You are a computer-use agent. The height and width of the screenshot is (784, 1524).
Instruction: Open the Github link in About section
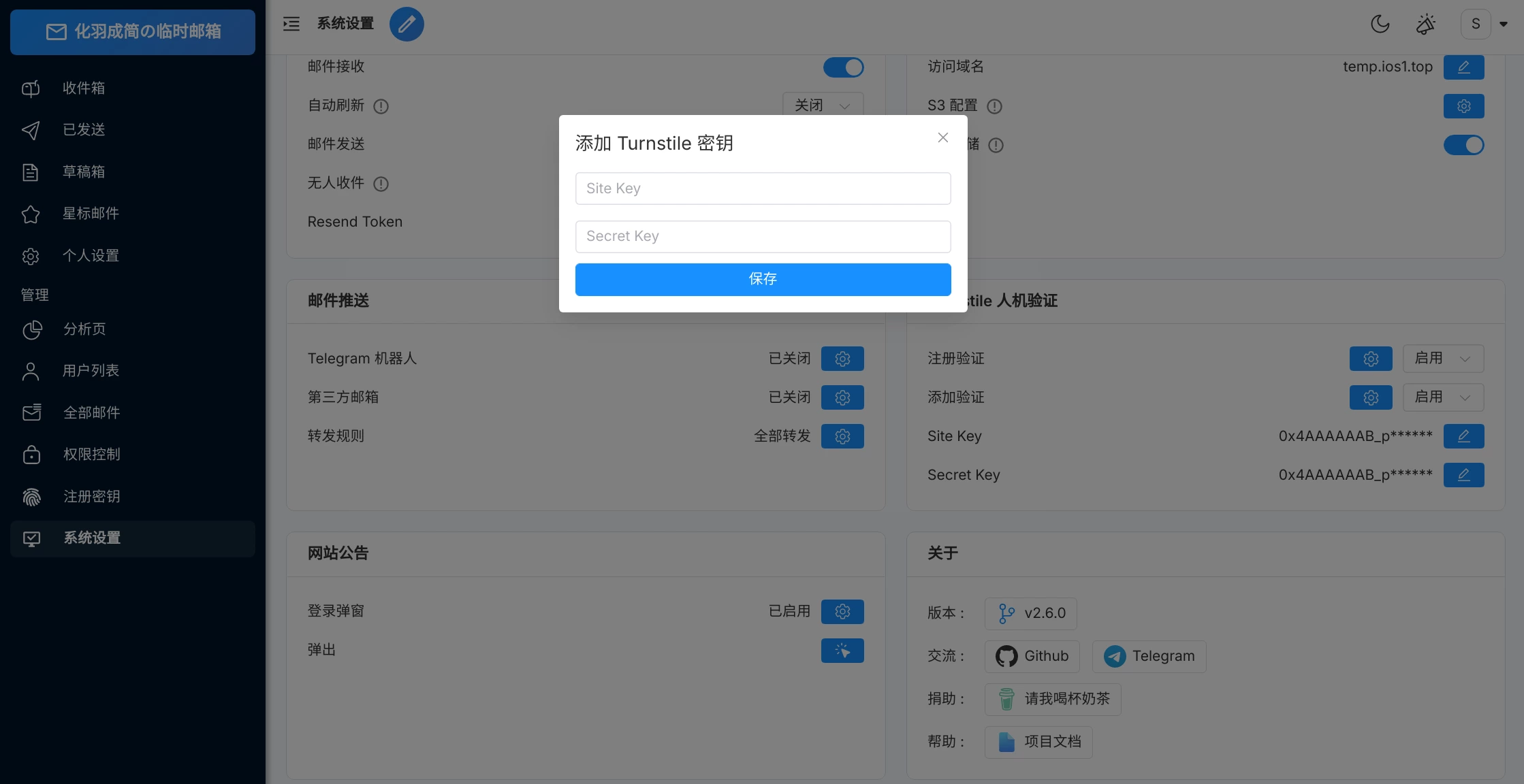coord(1032,656)
